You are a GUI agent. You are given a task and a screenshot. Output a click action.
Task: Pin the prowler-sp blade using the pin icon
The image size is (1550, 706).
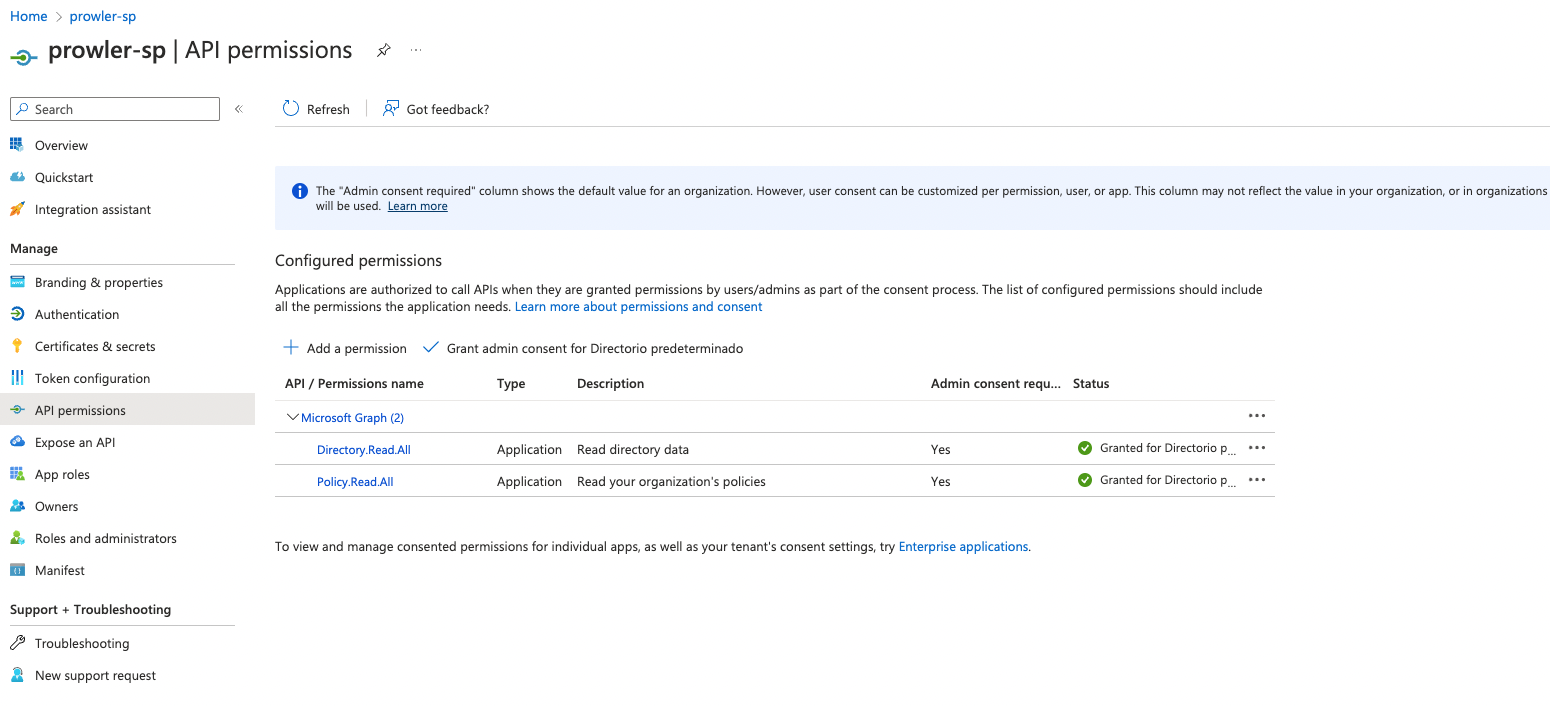[383, 49]
